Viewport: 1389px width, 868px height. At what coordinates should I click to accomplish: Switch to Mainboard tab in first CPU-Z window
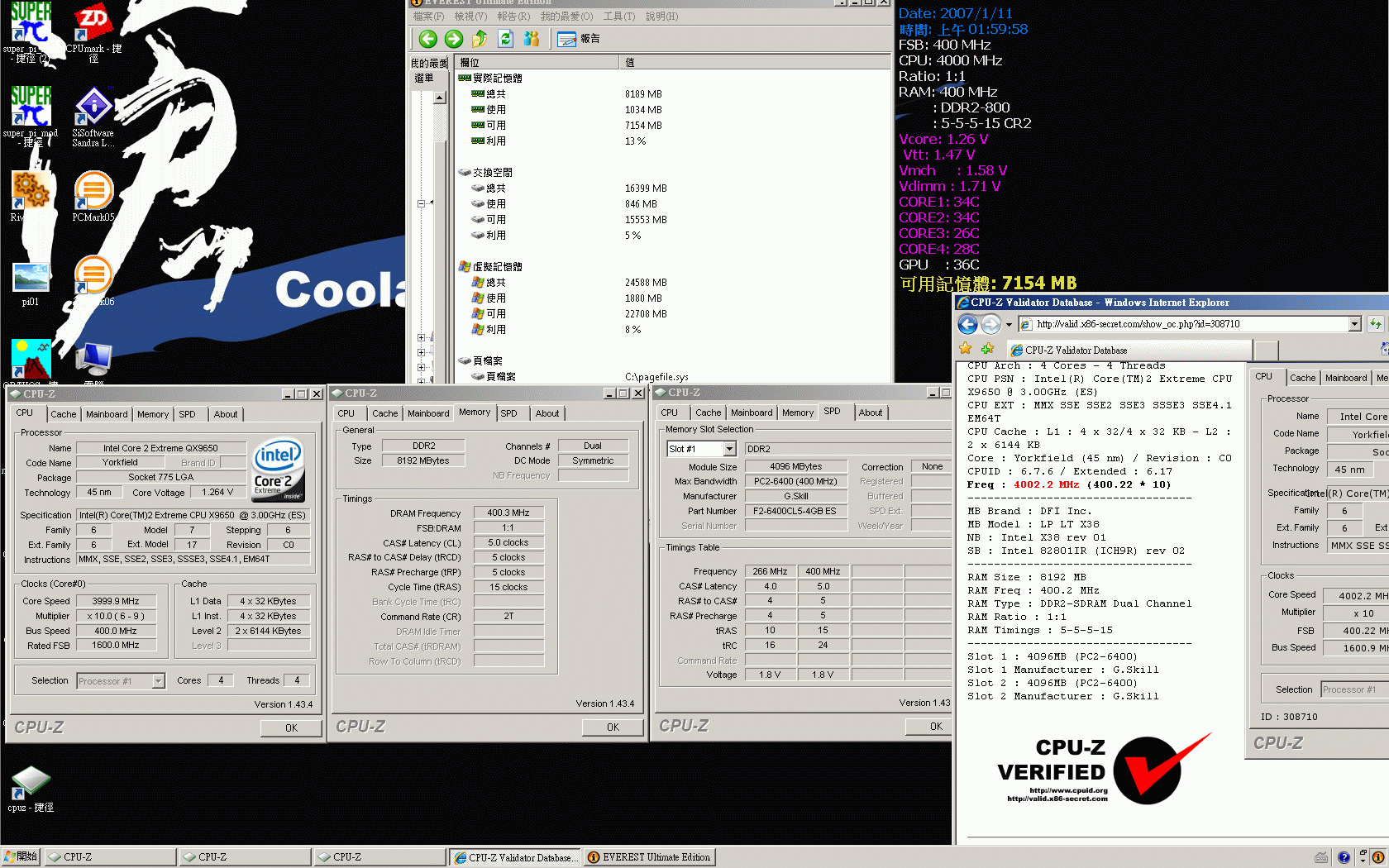tap(107, 414)
